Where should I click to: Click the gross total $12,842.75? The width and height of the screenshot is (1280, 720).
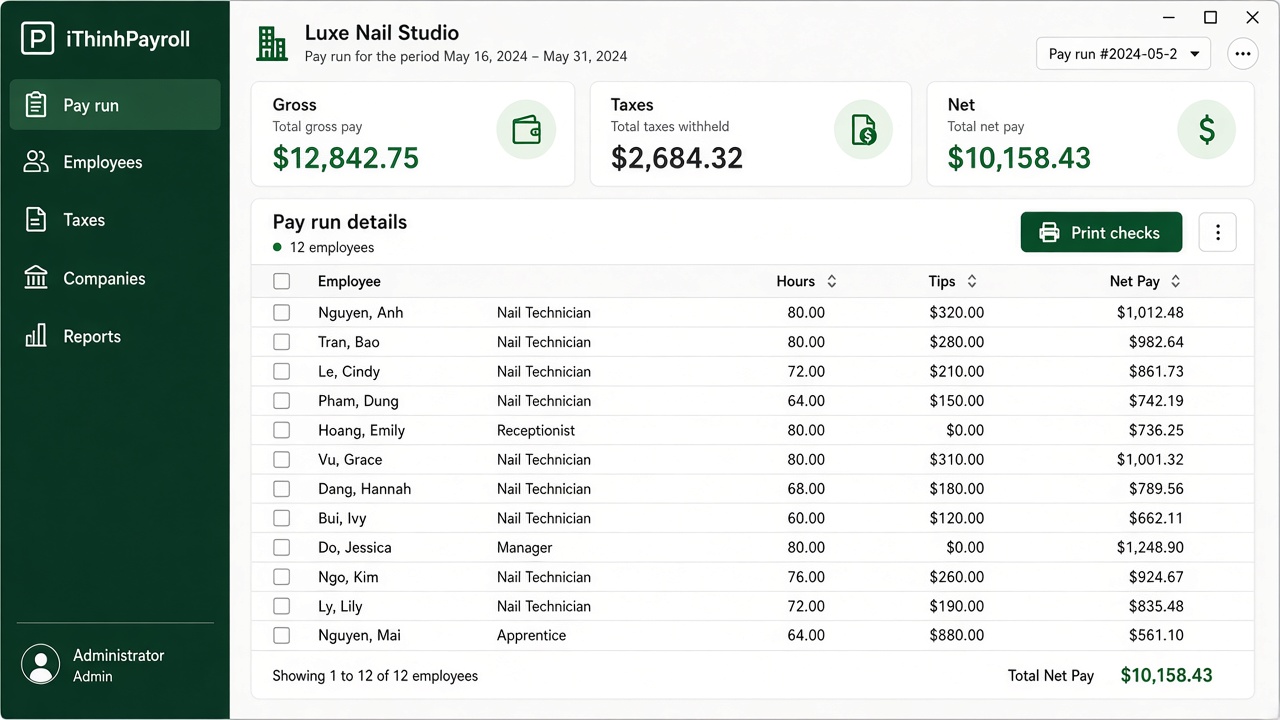[346, 157]
